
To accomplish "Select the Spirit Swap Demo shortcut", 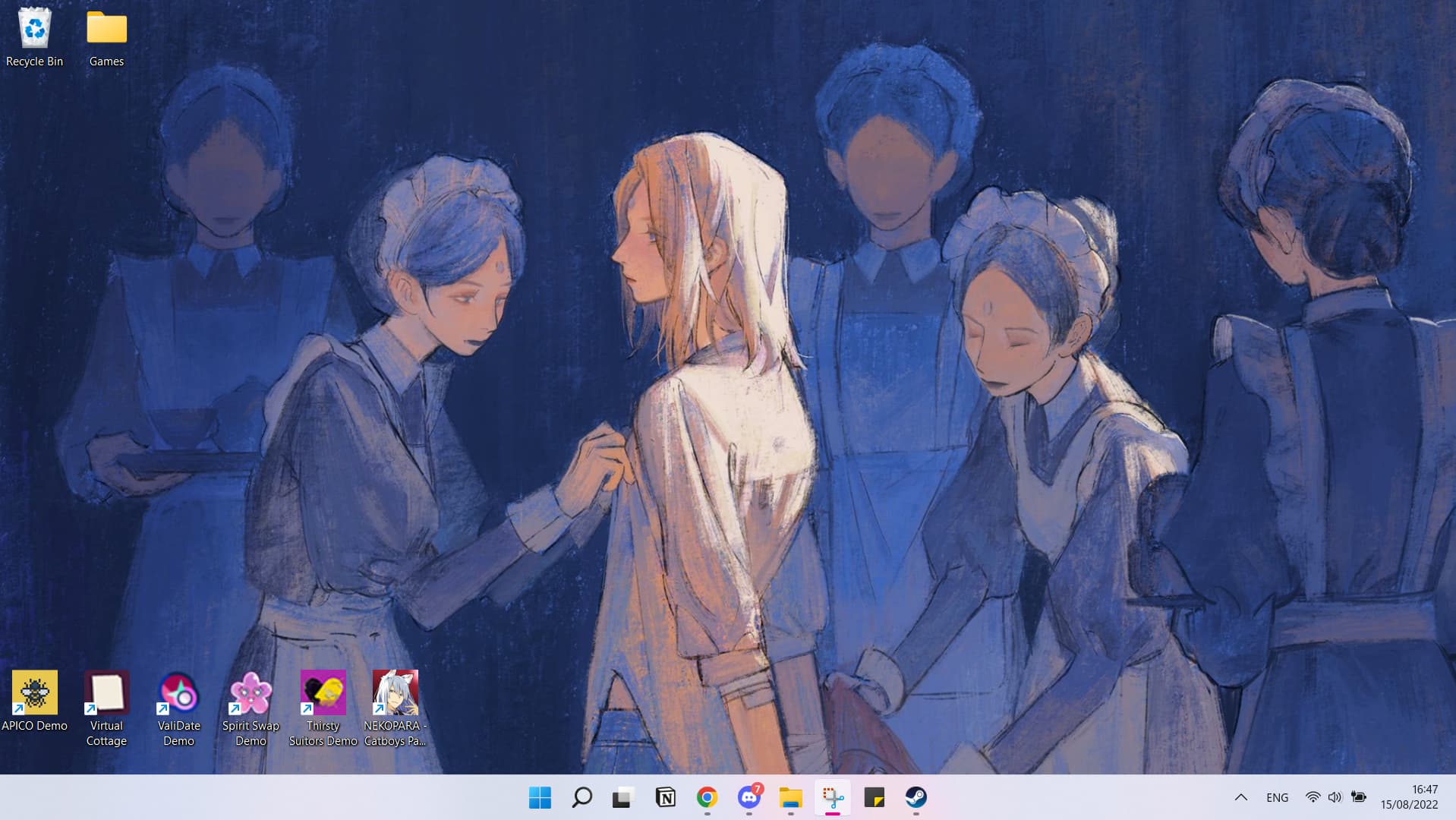I will (251, 709).
